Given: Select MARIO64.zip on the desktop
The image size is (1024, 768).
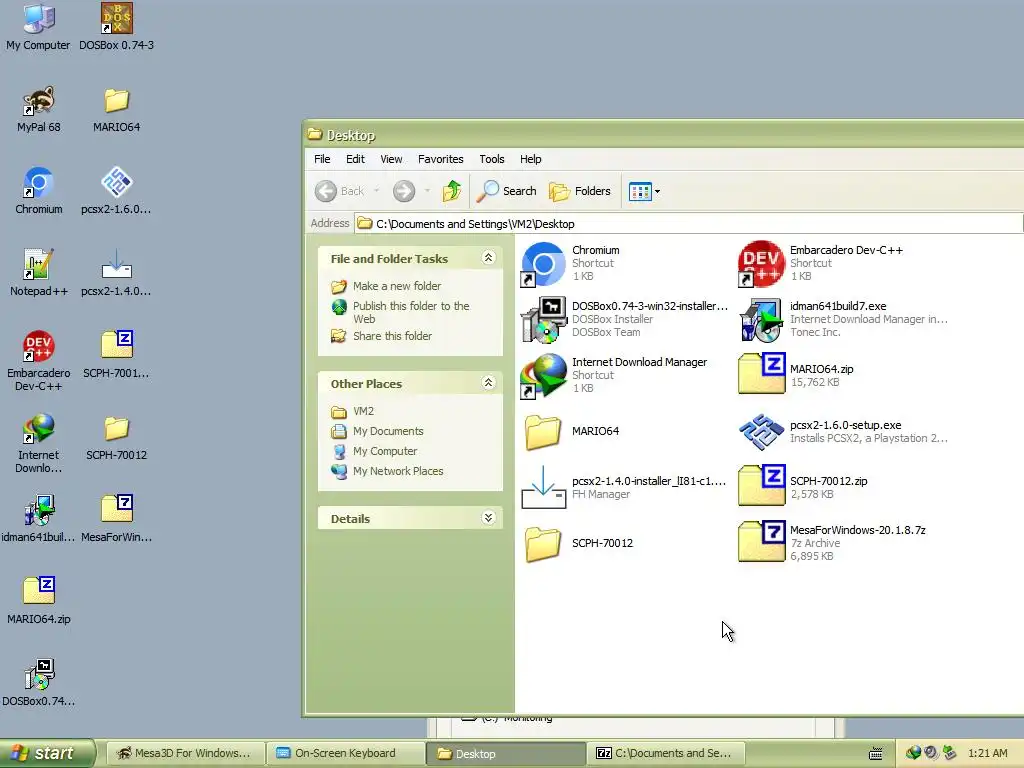Looking at the screenshot, I should point(39,601).
